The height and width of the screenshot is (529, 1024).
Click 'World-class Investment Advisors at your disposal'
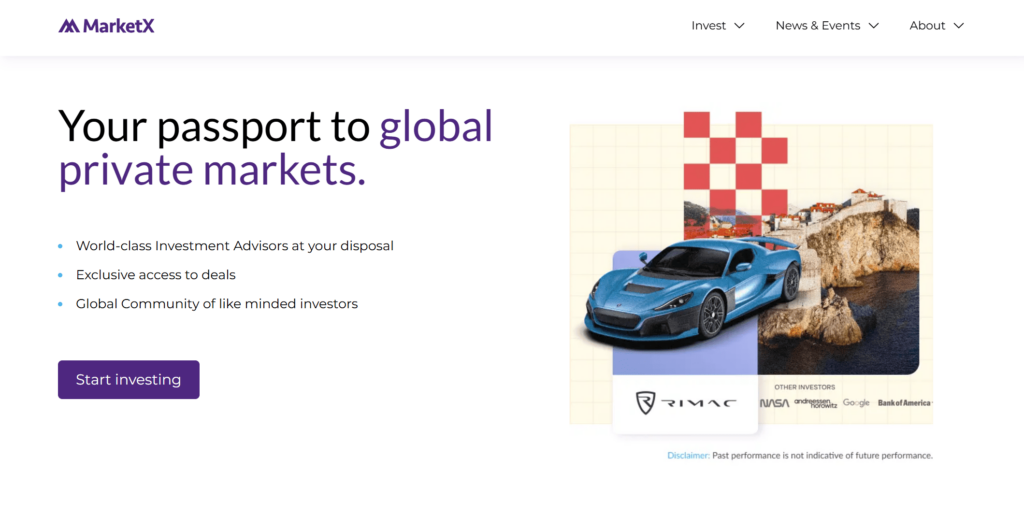click(234, 246)
